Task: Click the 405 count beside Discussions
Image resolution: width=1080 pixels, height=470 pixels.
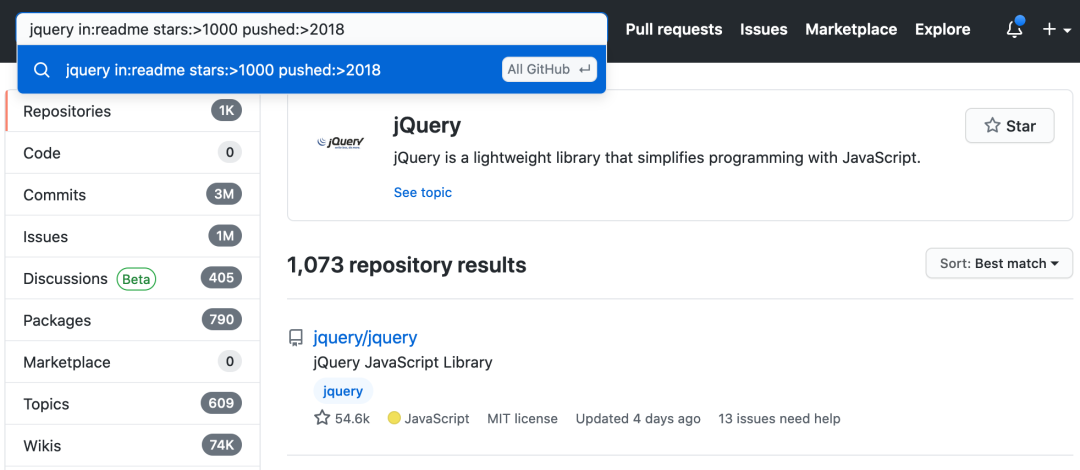Action: pos(222,278)
